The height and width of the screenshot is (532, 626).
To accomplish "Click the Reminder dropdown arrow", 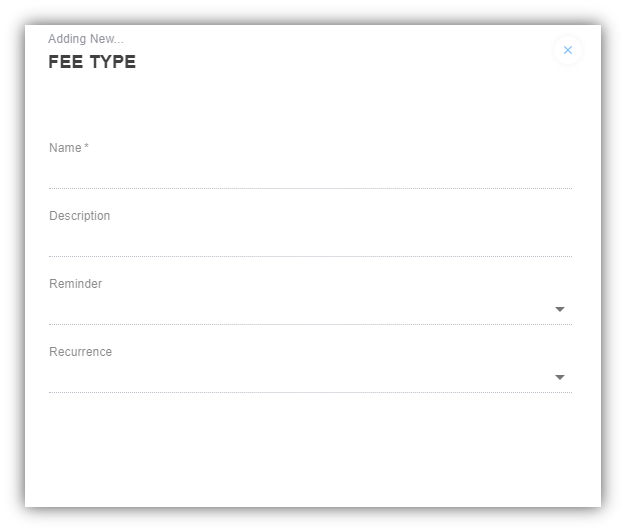I will click(560, 310).
